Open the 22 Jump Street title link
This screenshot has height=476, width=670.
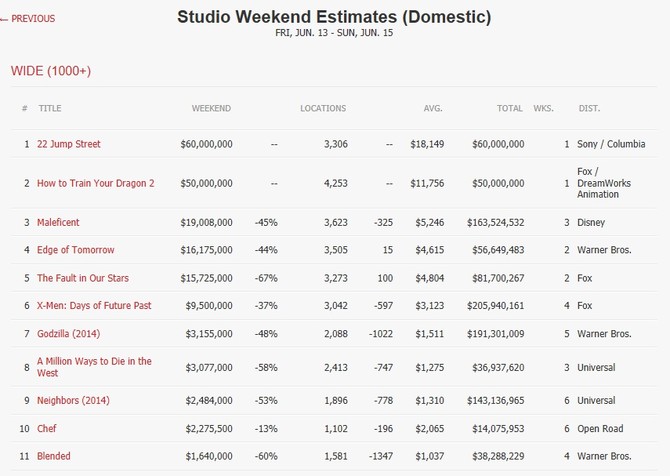(x=69, y=144)
